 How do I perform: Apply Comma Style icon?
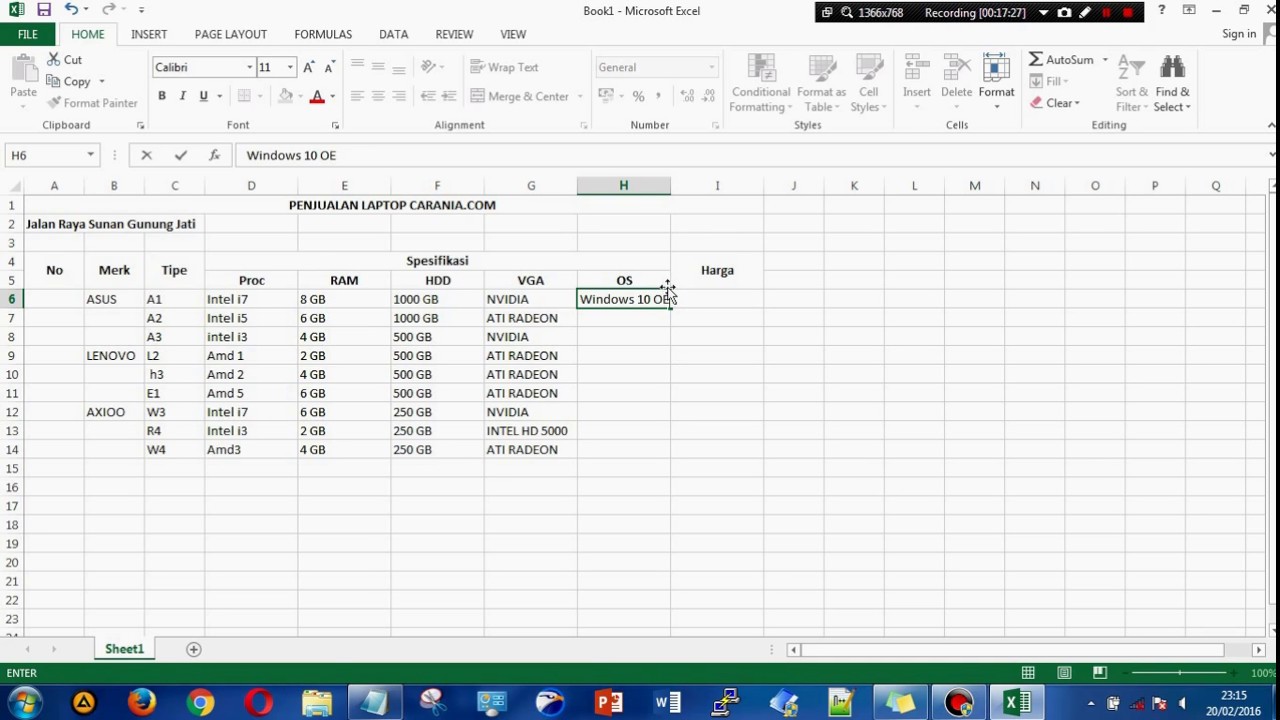click(658, 96)
